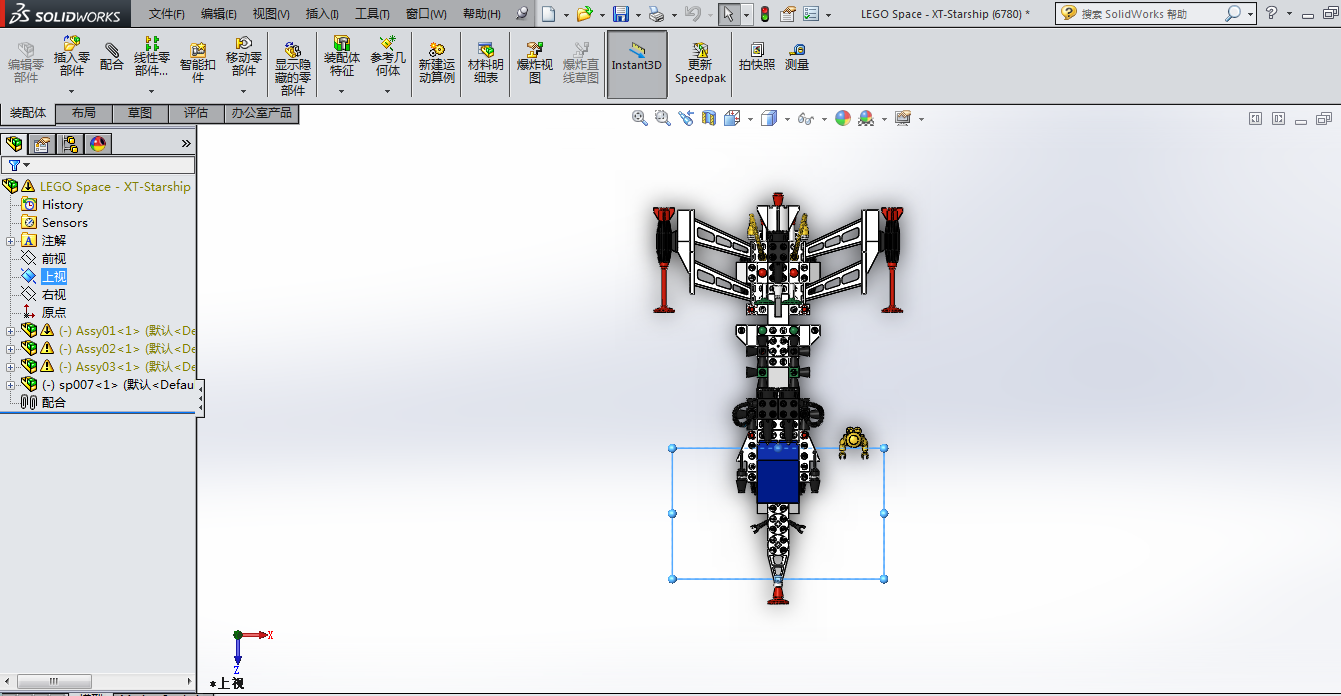Image resolution: width=1341 pixels, height=696 pixels.
Task: Click the 更新 Speedpak tool
Action: [x=700, y=62]
